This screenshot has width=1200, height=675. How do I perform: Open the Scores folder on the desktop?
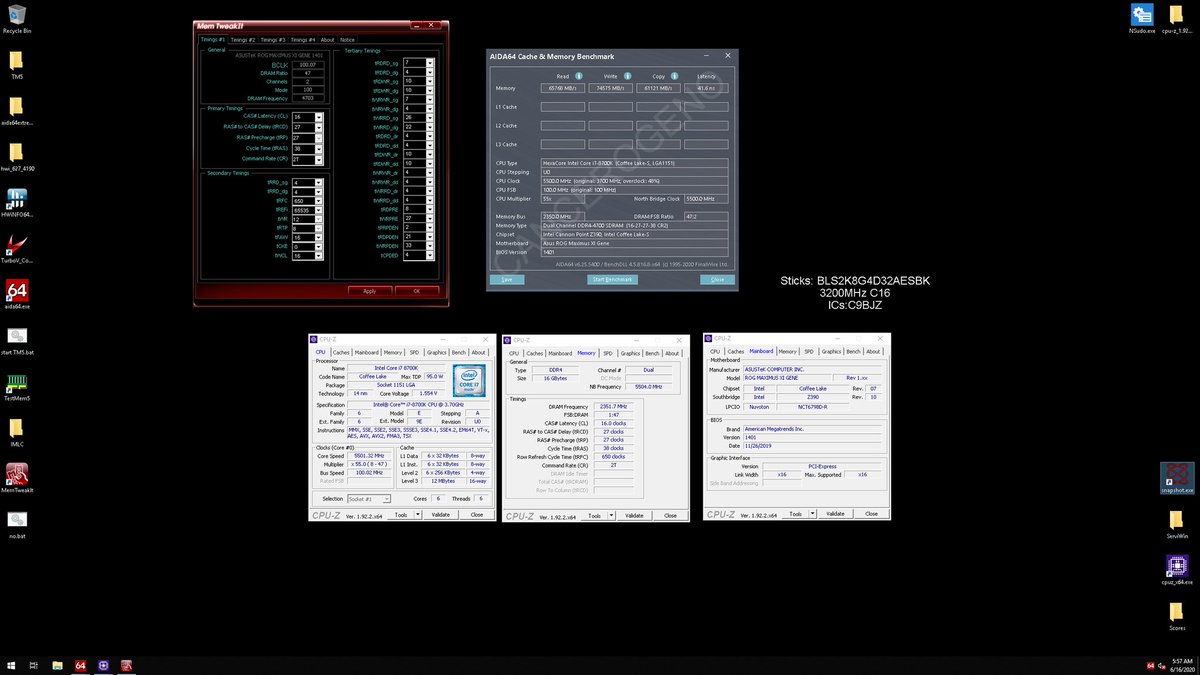tap(1176, 616)
